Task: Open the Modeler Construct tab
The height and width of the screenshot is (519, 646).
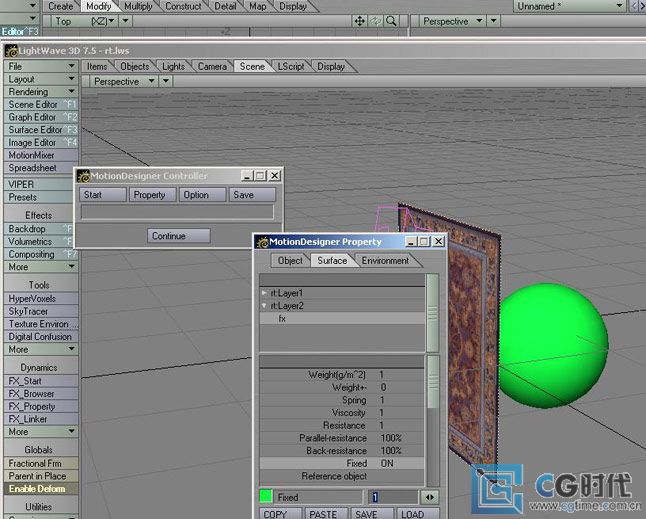Action: click(x=183, y=6)
